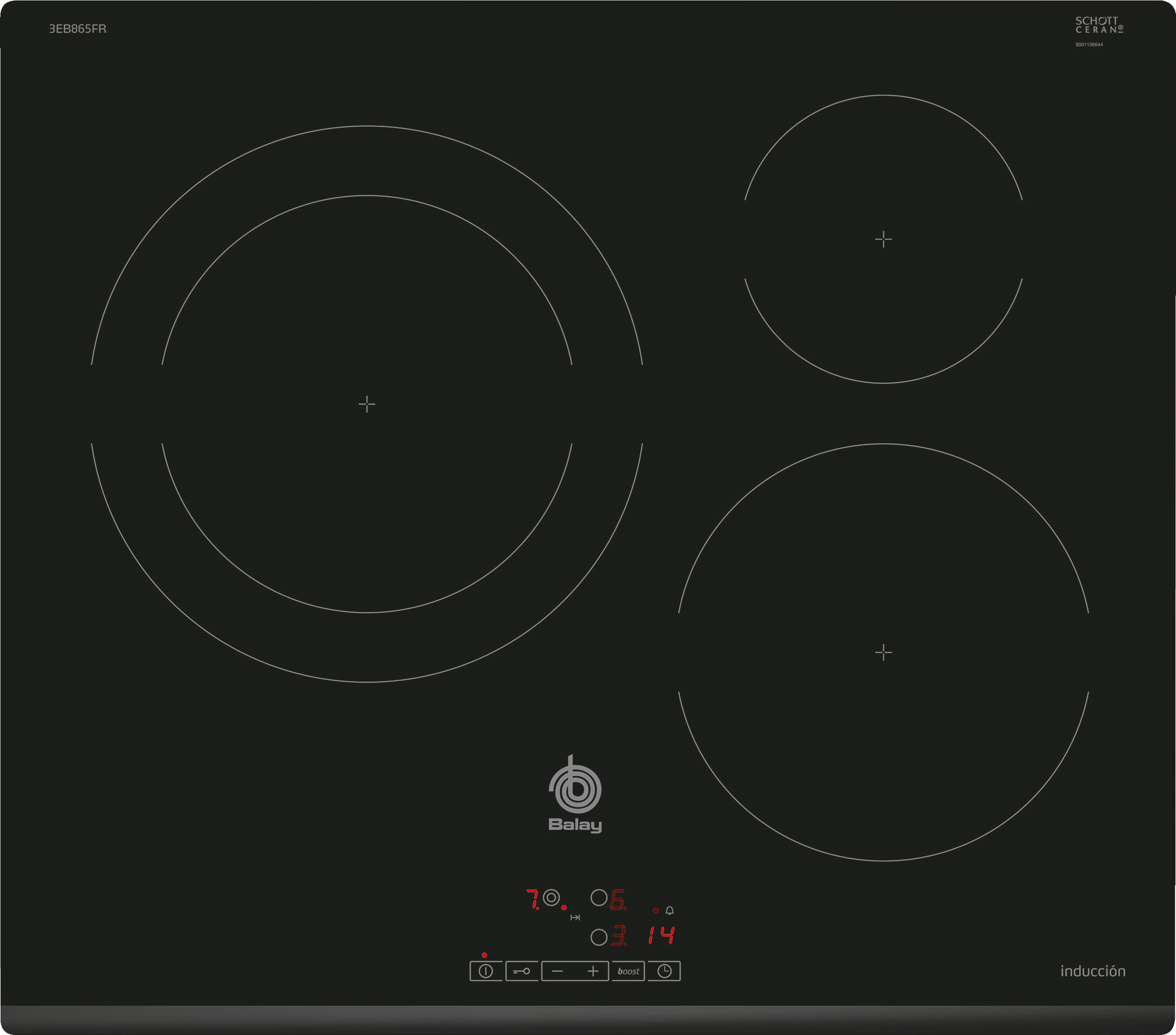Tap the power on/off touch key
Screen dimensions: 1176x1035
(486, 971)
